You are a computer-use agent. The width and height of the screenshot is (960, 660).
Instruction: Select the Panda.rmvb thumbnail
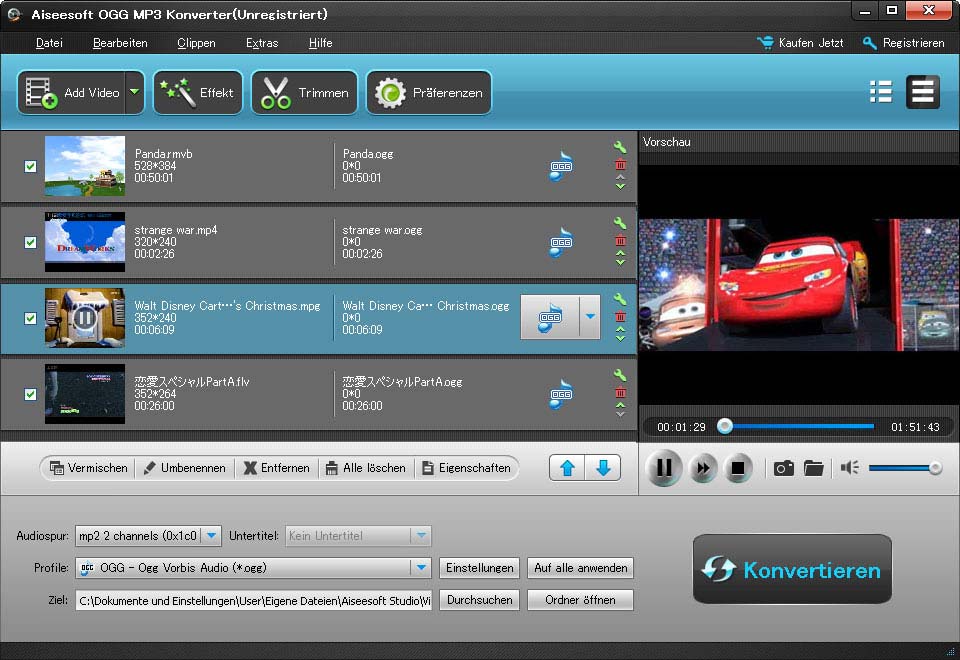pos(84,166)
